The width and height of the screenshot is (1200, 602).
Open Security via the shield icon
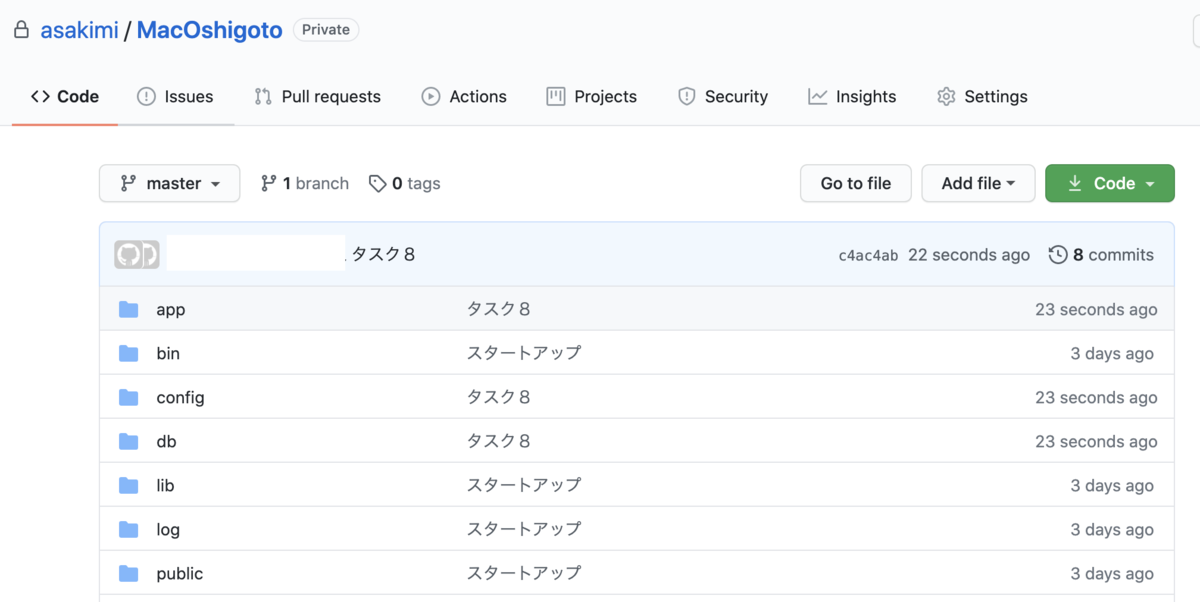point(687,96)
